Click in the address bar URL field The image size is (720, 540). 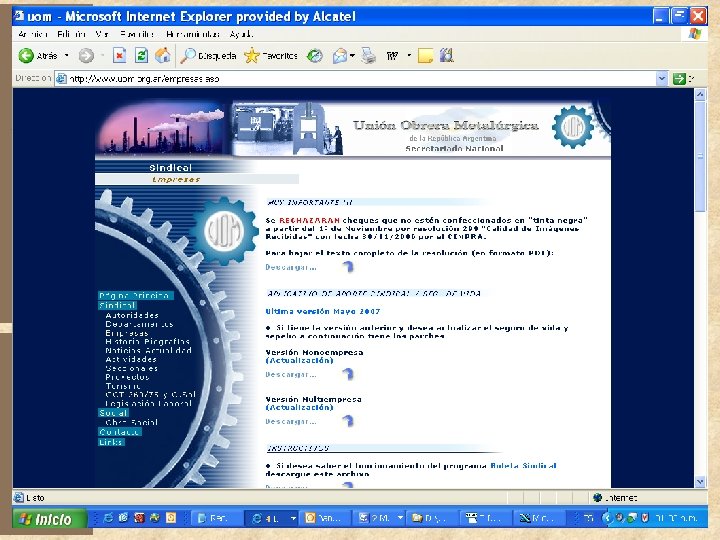click(x=358, y=79)
